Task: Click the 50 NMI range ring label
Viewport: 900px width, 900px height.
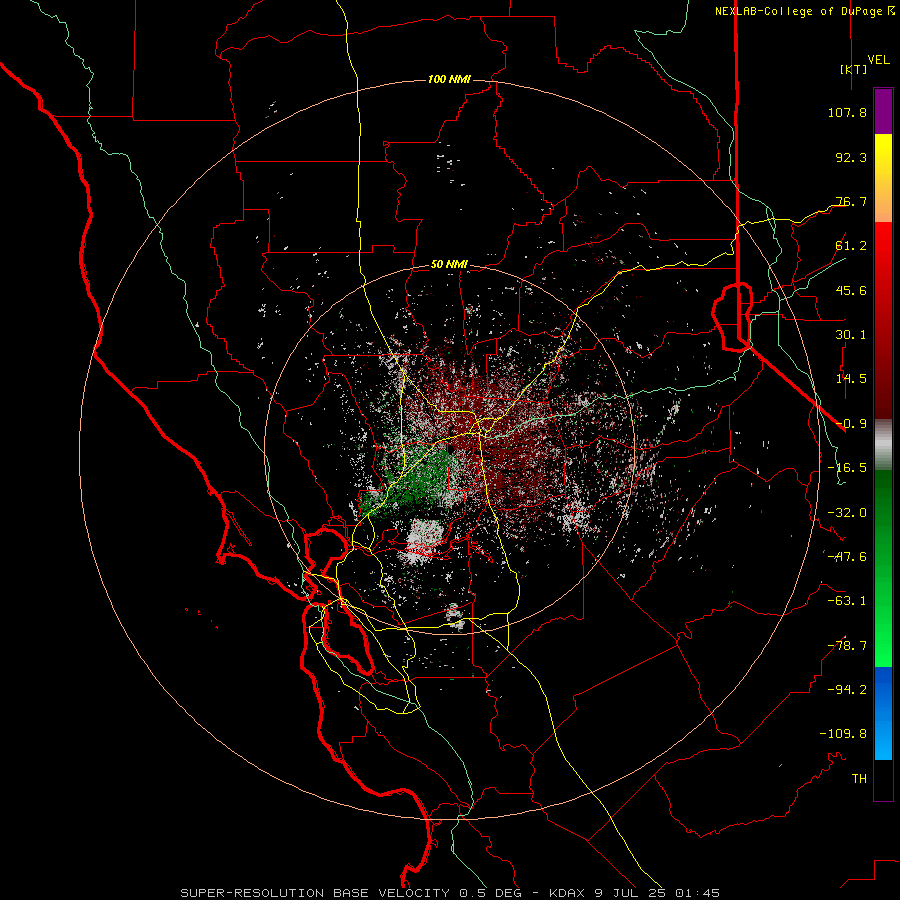Action: point(449,265)
